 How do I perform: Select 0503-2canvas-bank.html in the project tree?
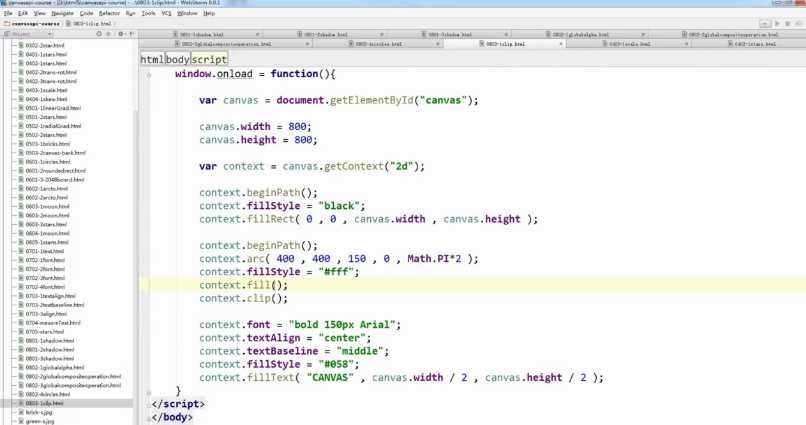coord(56,153)
